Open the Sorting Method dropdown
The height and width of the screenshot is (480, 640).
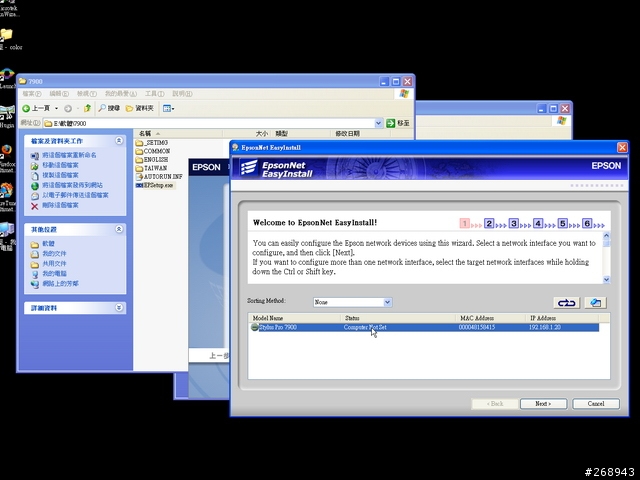(387, 302)
